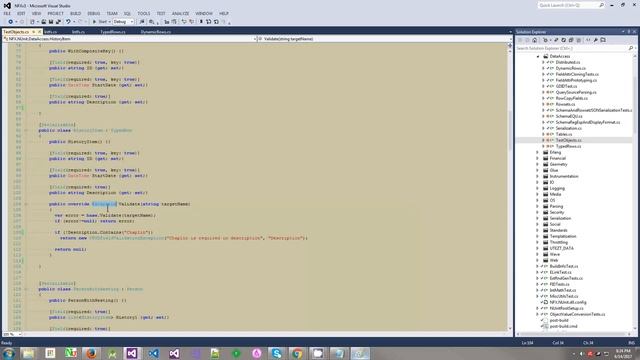Click the Home icon in Solution Explorer

[534, 40]
